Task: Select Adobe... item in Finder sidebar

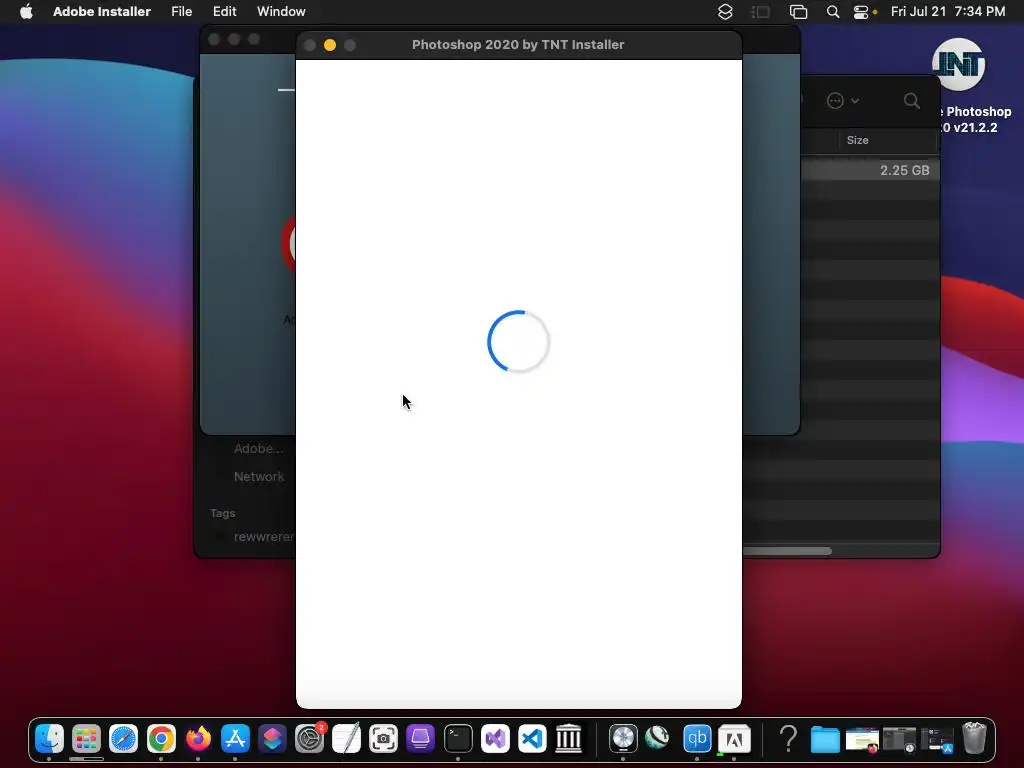Action: [259, 449]
